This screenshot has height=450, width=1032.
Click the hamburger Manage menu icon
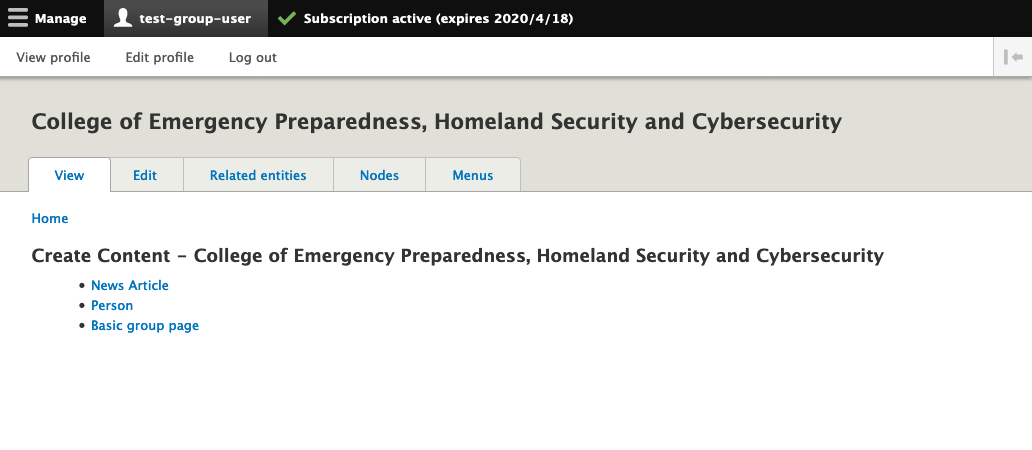(18, 18)
